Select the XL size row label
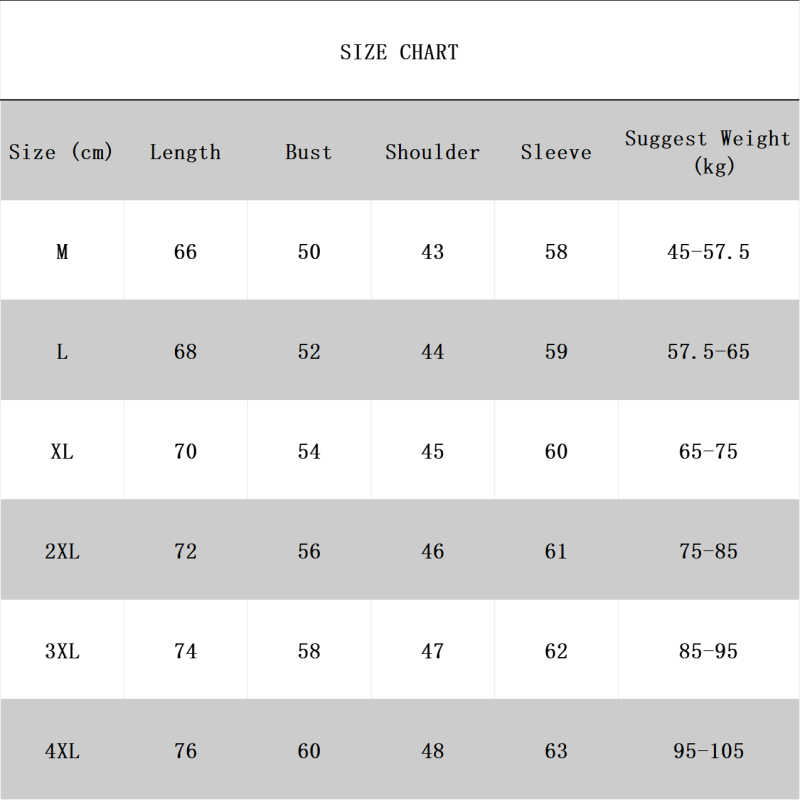Screen dimensions: 800x800 pyautogui.click(x=62, y=452)
